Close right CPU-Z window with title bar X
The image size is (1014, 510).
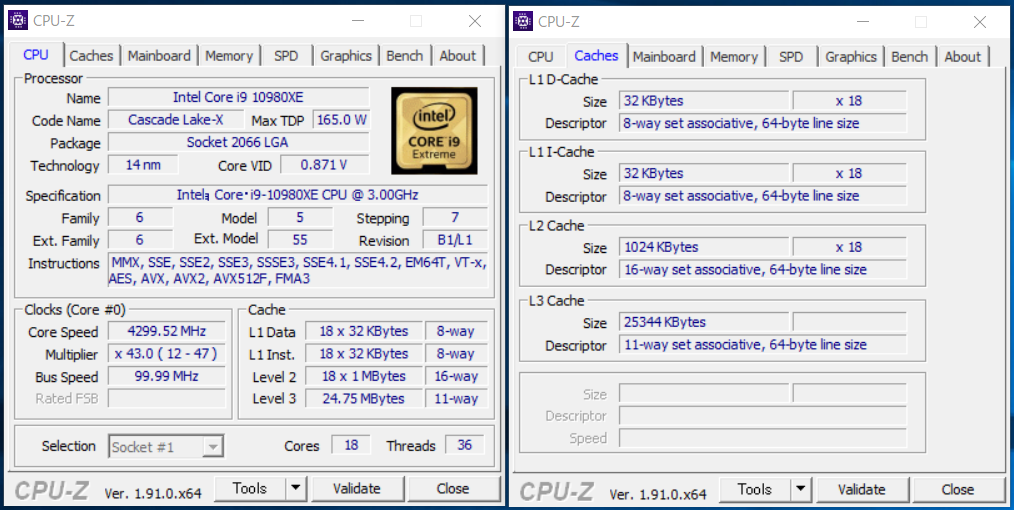980,21
